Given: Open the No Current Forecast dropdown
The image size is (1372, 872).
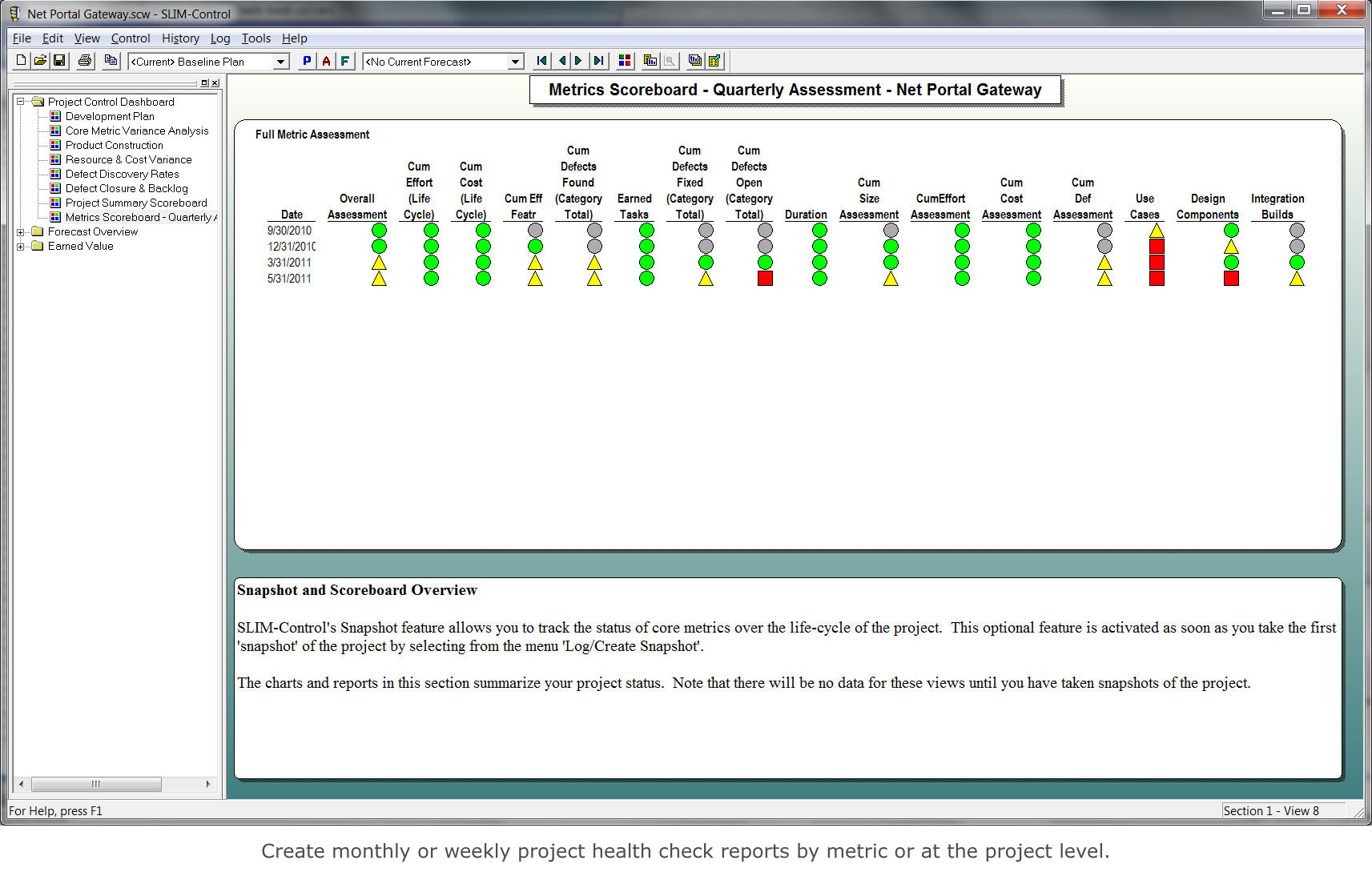Looking at the screenshot, I should coord(517,61).
